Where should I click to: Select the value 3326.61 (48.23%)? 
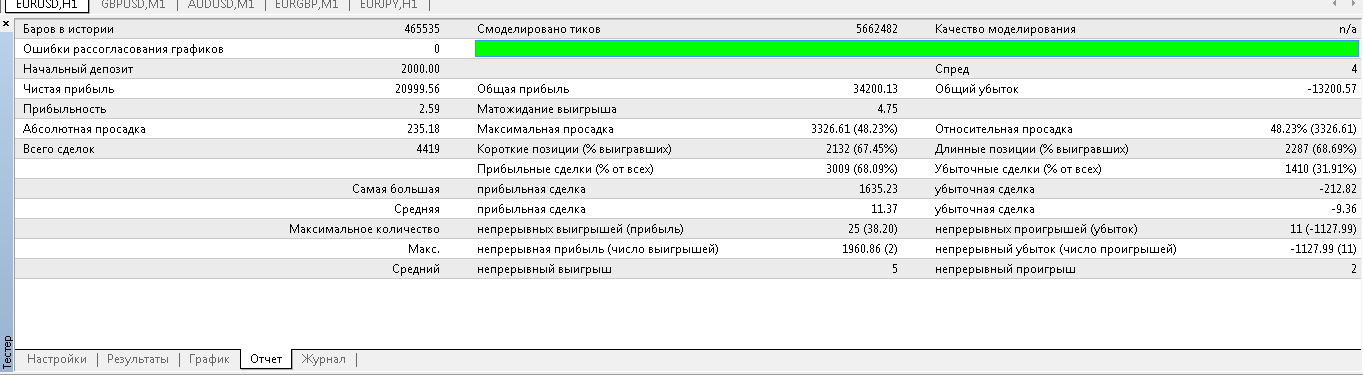coord(854,129)
